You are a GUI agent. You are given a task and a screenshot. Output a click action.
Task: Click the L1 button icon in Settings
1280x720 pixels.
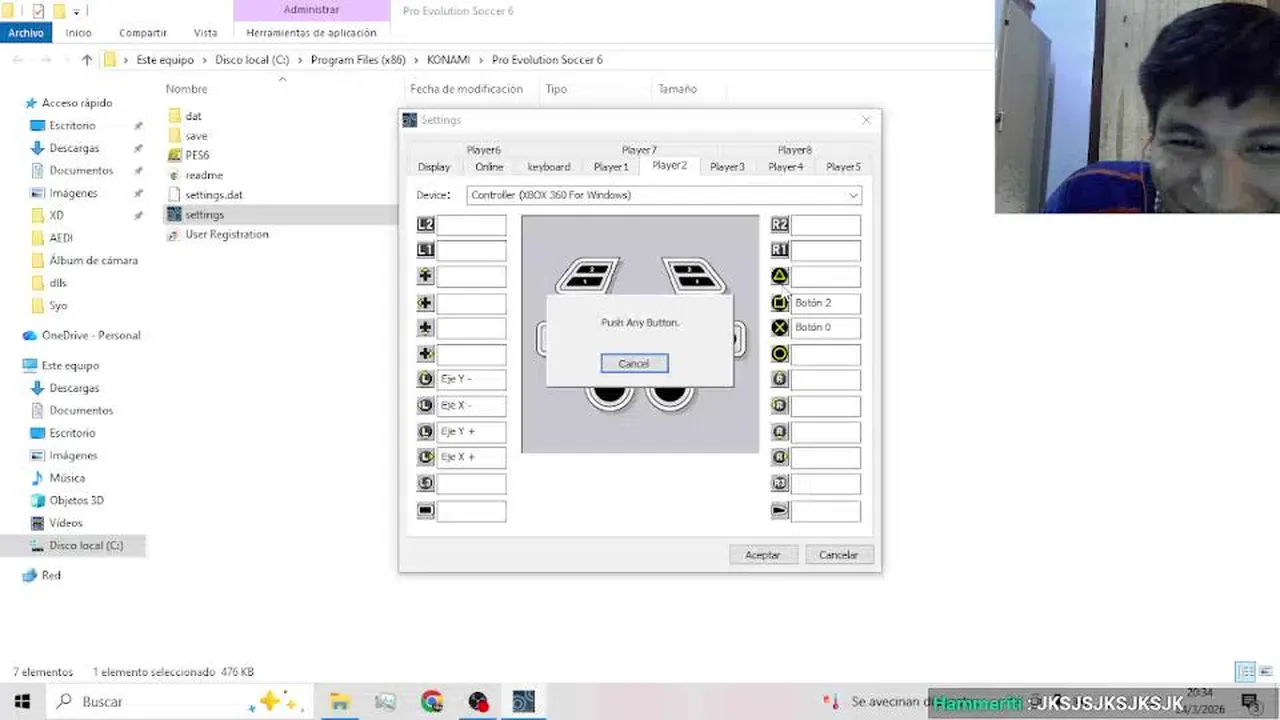click(x=426, y=250)
